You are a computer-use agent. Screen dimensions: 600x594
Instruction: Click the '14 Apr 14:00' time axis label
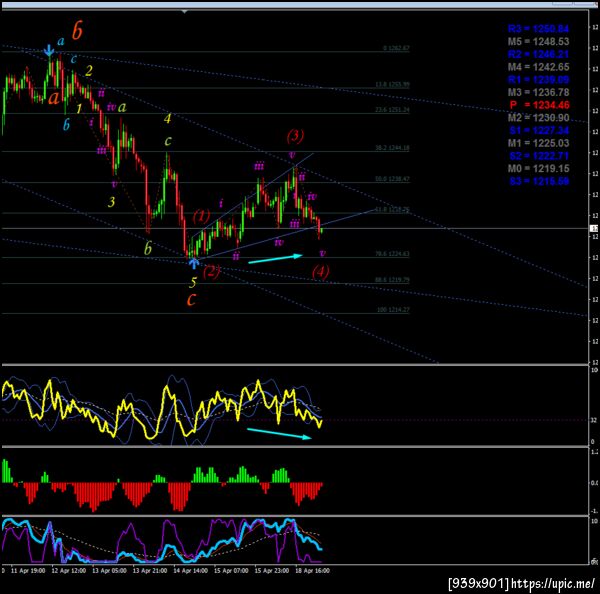190,570
